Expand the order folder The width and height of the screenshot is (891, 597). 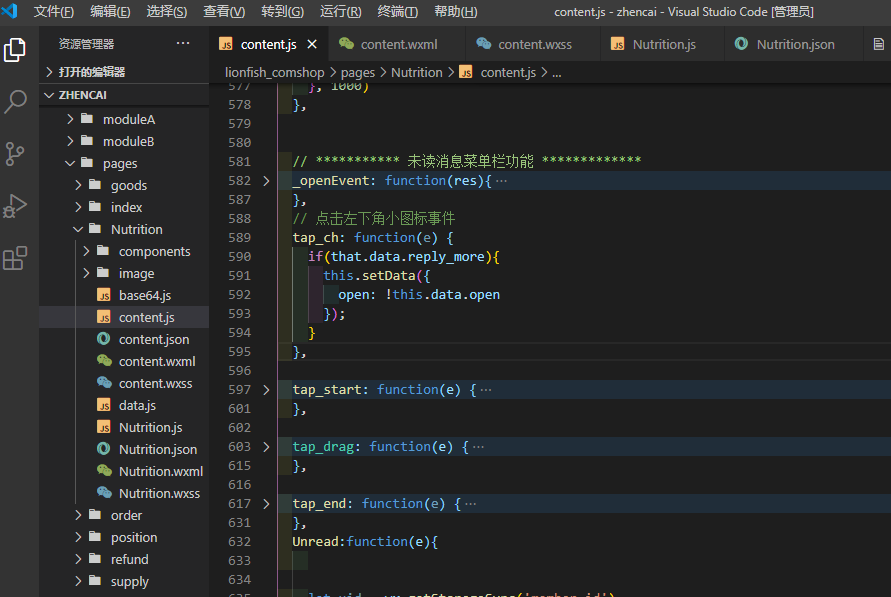tap(78, 515)
